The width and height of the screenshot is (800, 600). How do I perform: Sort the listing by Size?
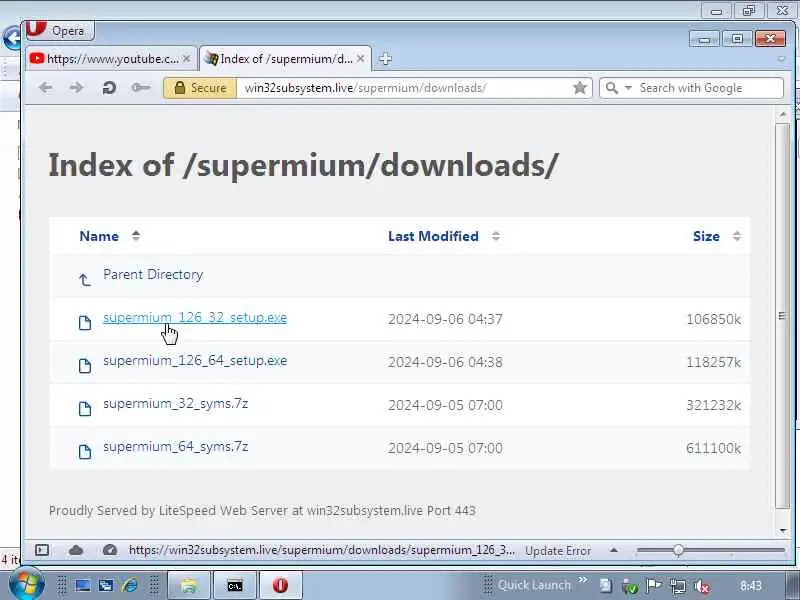pyautogui.click(x=706, y=236)
